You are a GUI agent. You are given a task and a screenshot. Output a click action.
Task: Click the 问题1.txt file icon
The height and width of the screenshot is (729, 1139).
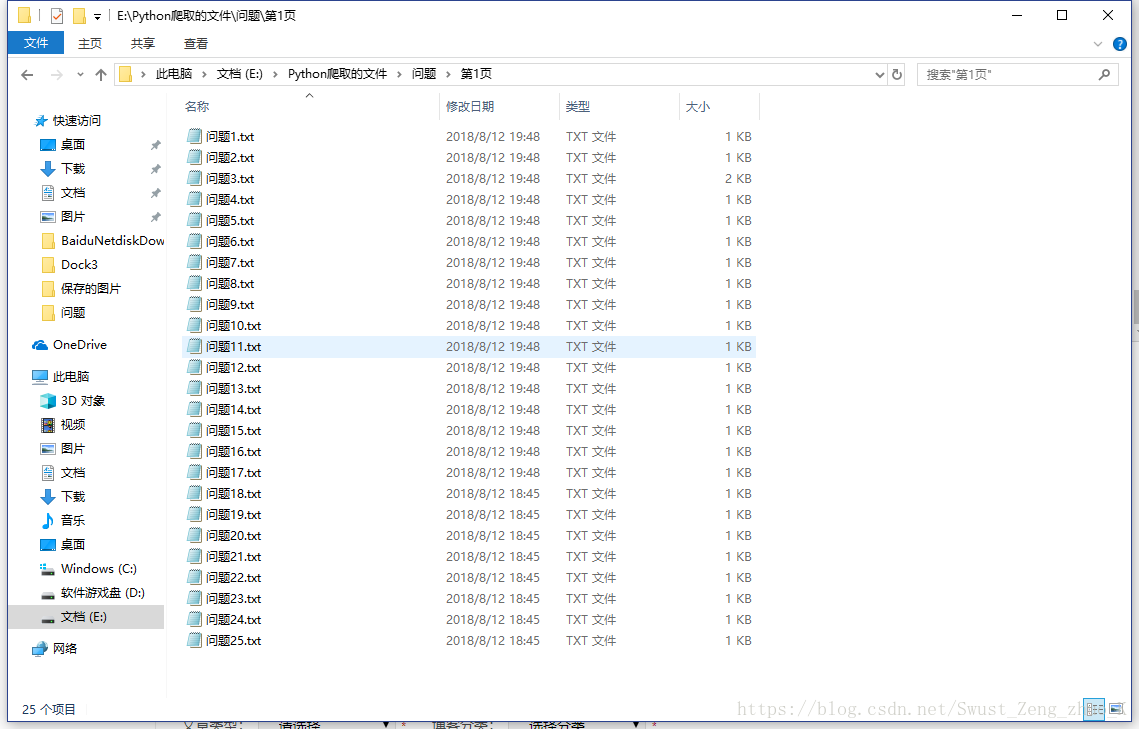click(x=194, y=136)
